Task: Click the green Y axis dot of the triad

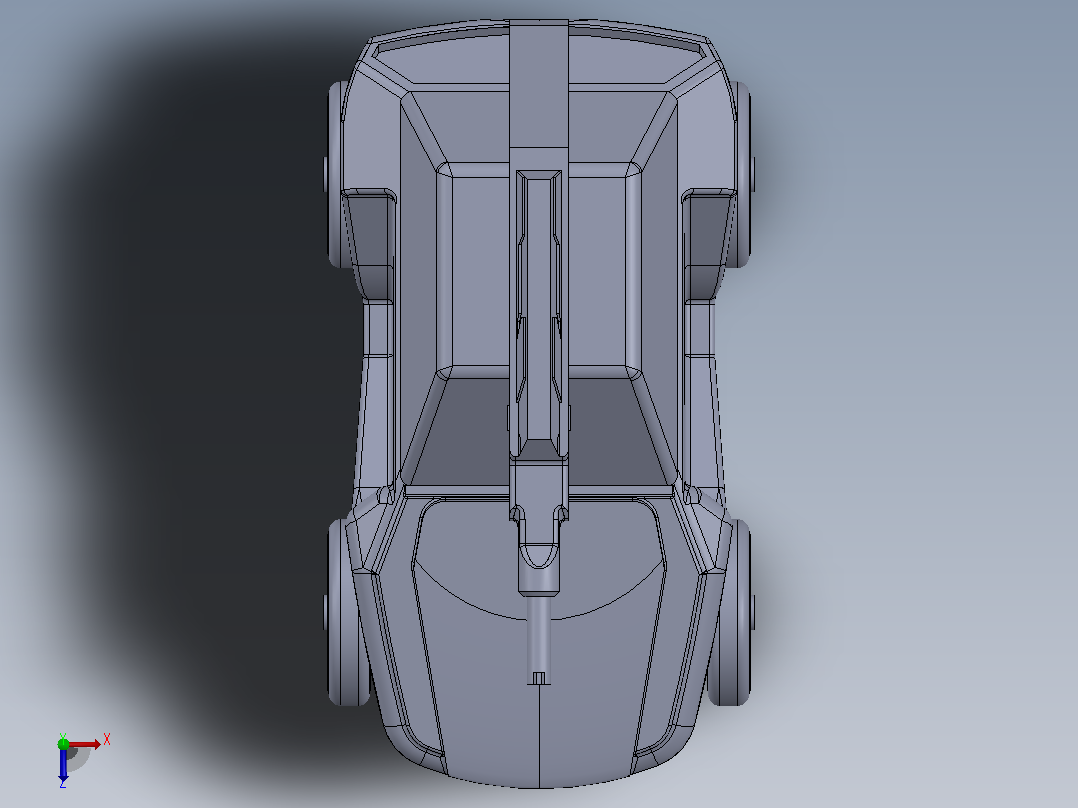Action: pos(63,743)
